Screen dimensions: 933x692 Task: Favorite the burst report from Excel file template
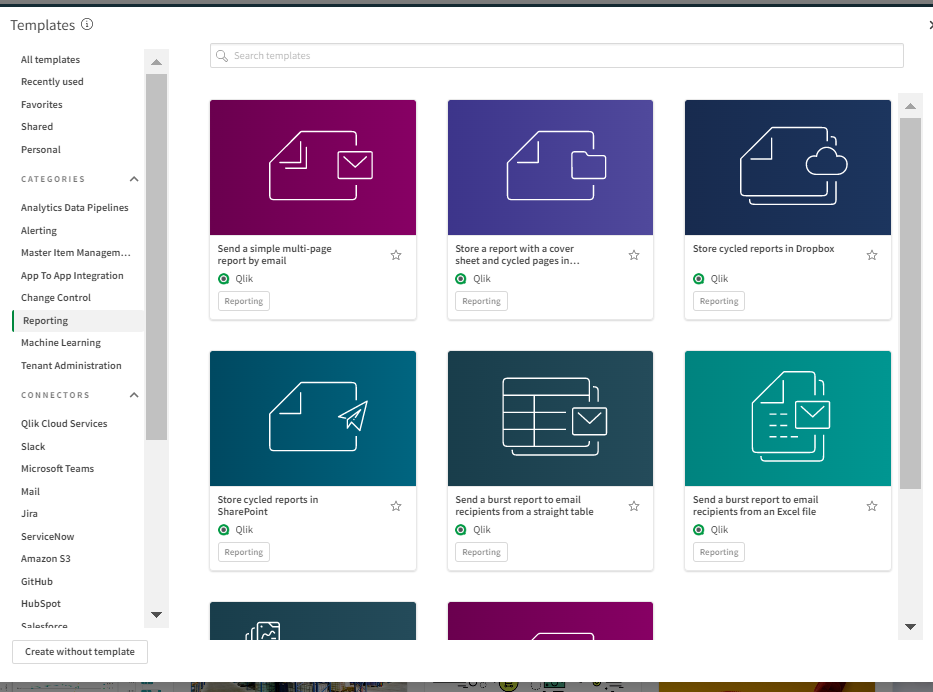click(872, 507)
